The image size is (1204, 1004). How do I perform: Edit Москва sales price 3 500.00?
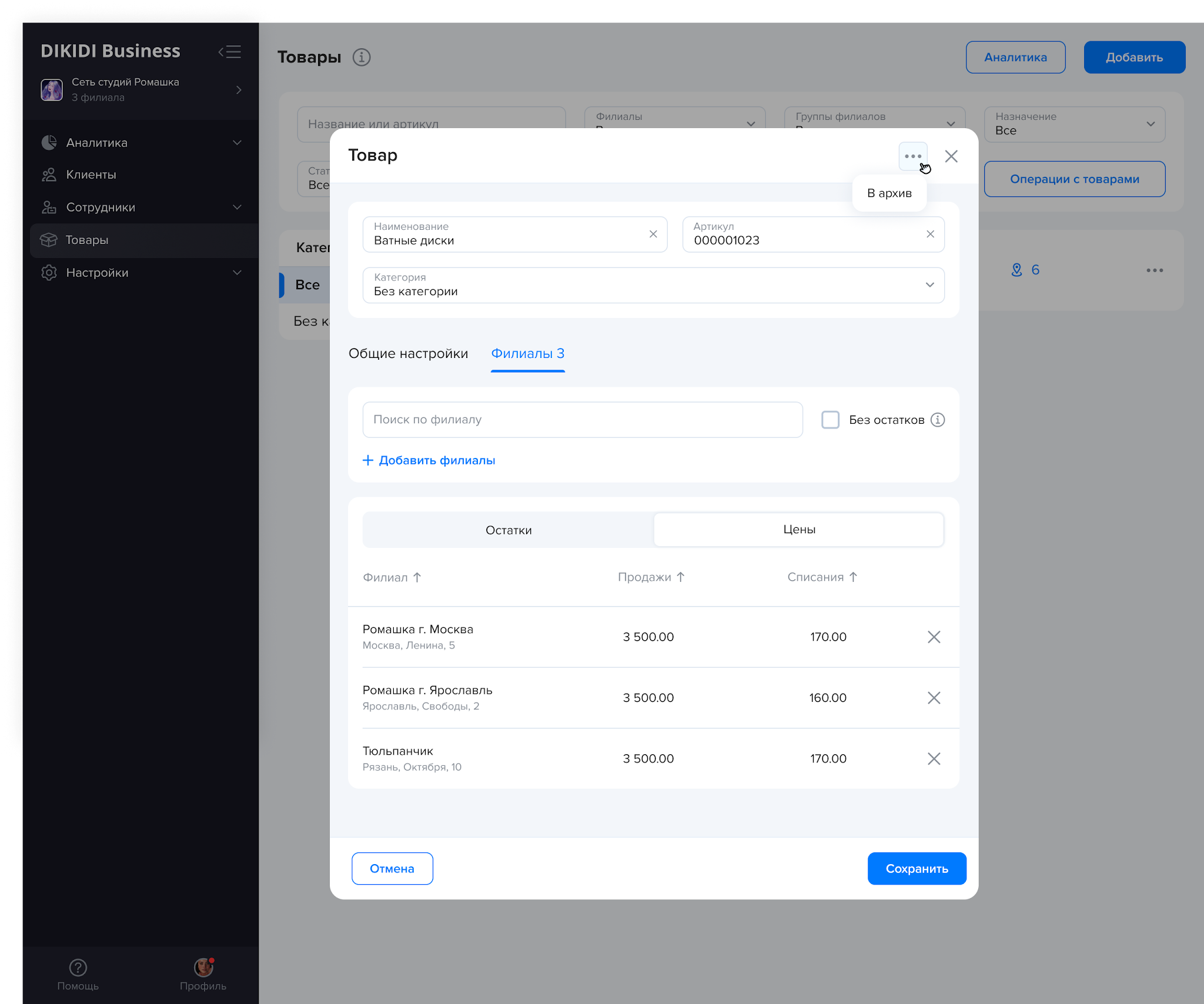648,637
